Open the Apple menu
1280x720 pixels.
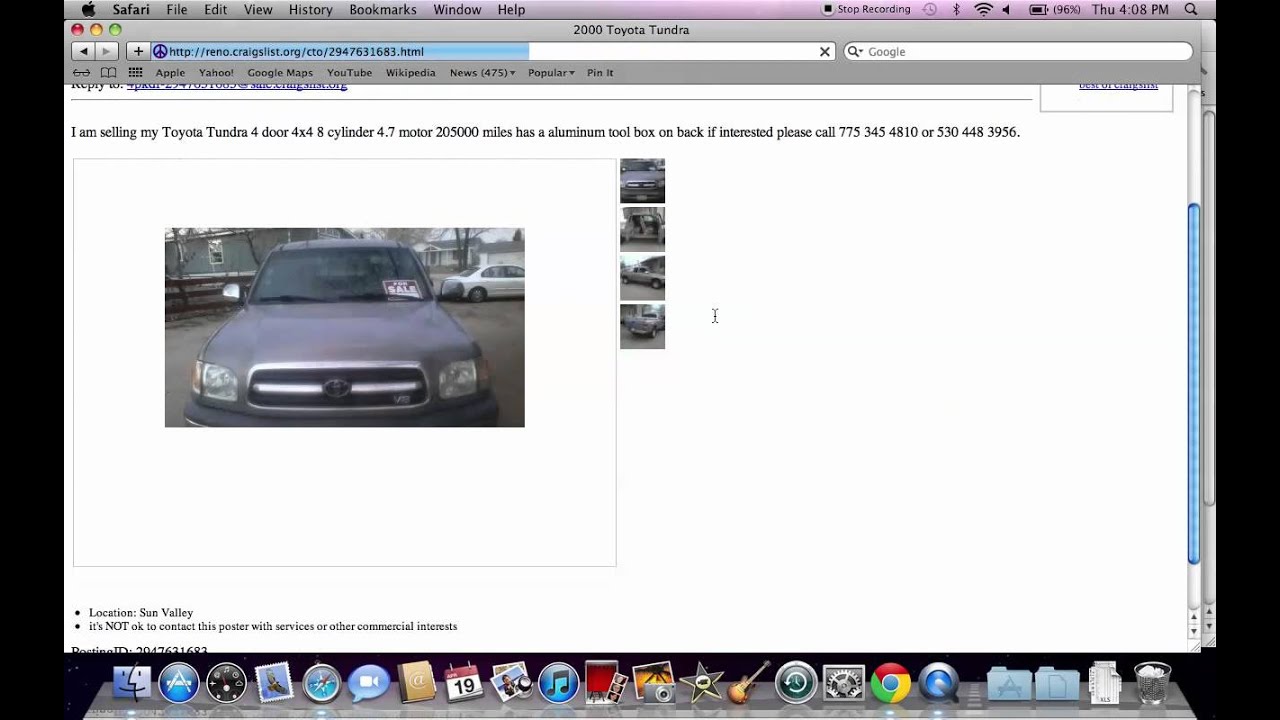pyautogui.click(x=88, y=9)
